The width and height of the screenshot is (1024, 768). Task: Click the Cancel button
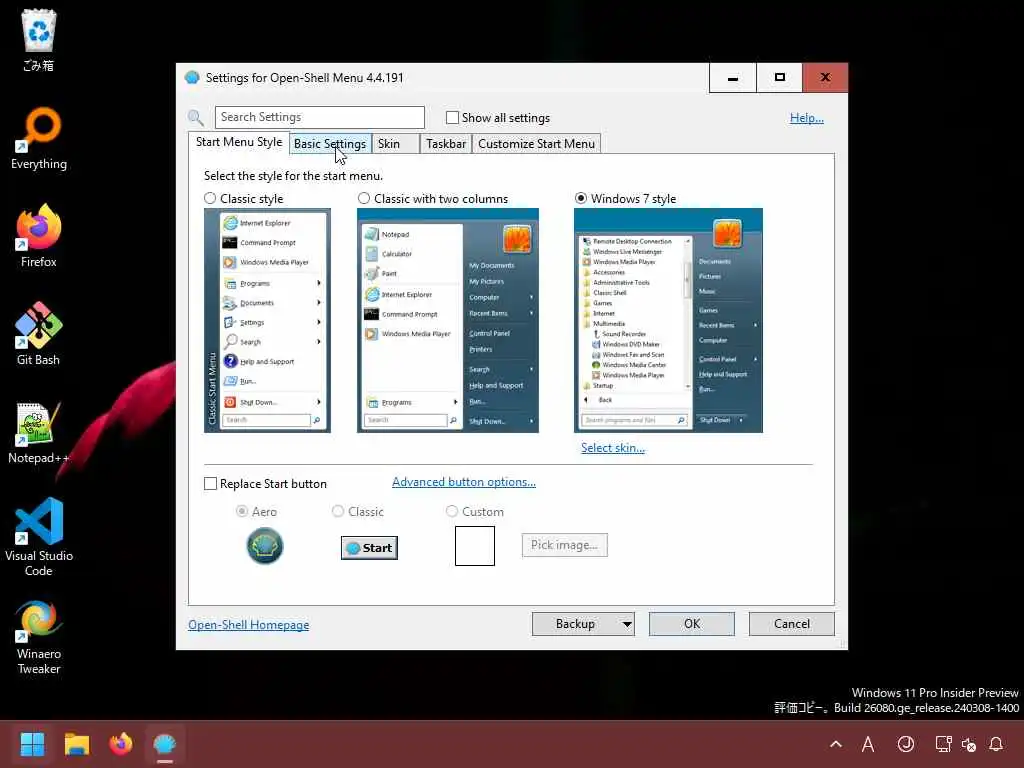(x=792, y=624)
